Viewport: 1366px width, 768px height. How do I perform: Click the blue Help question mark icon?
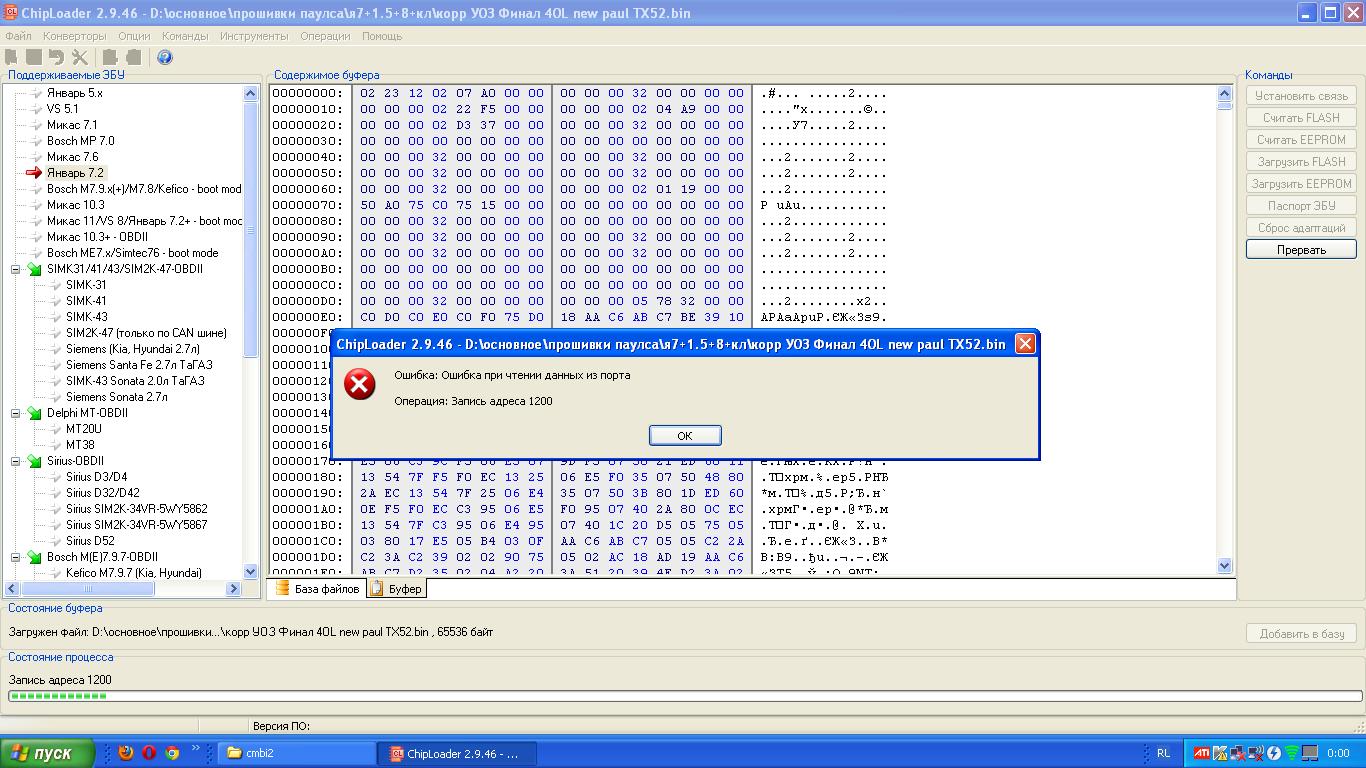point(165,57)
